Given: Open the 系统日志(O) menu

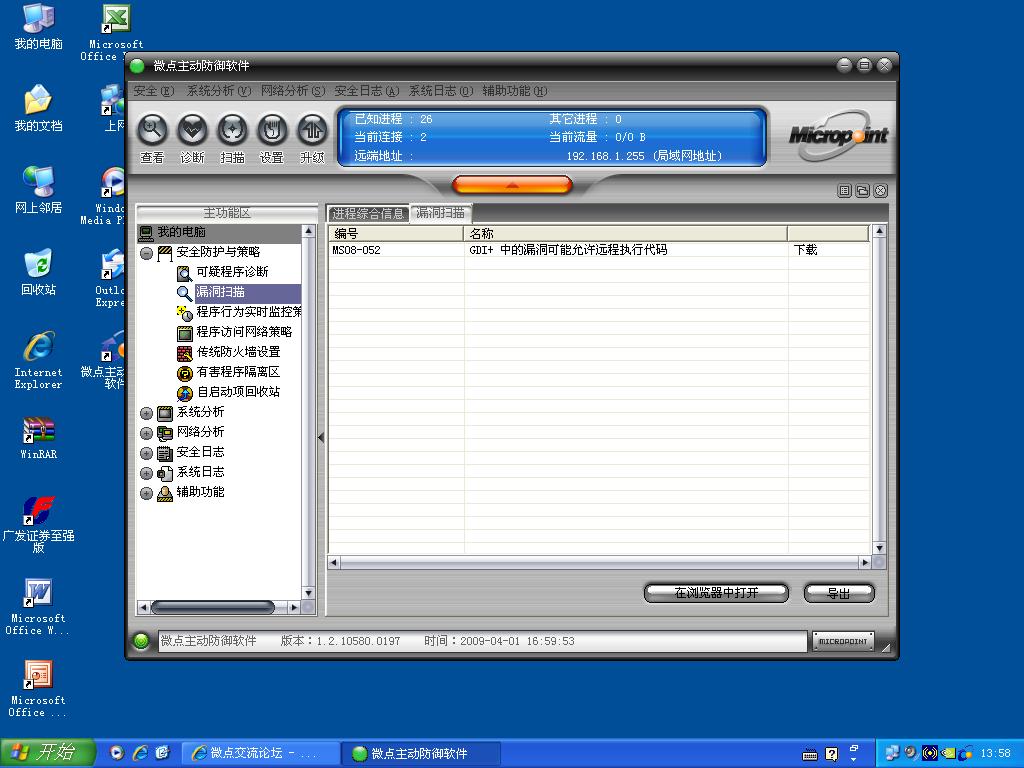Looking at the screenshot, I should (441, 91).
